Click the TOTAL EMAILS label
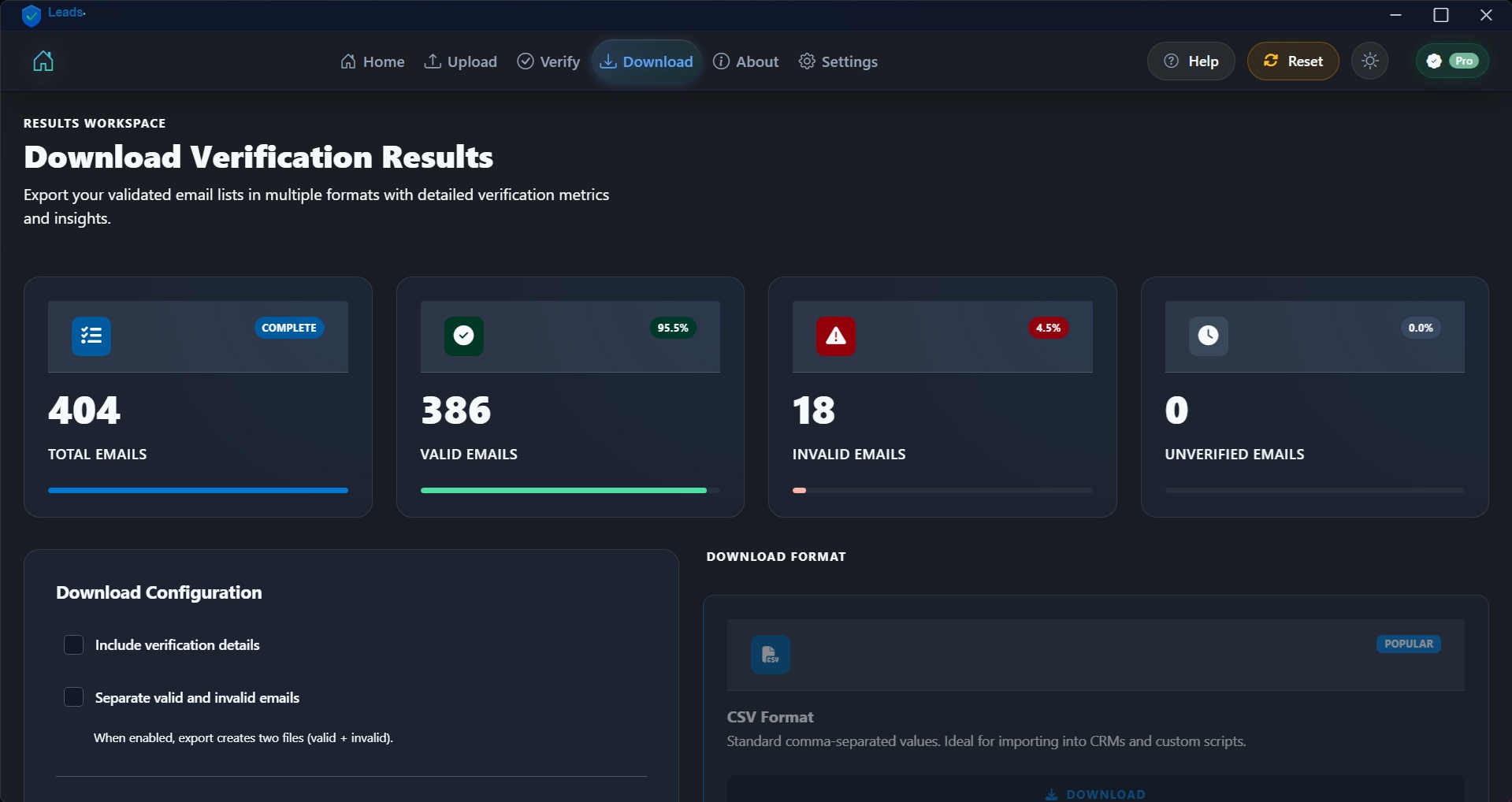 tap(98, 455)
